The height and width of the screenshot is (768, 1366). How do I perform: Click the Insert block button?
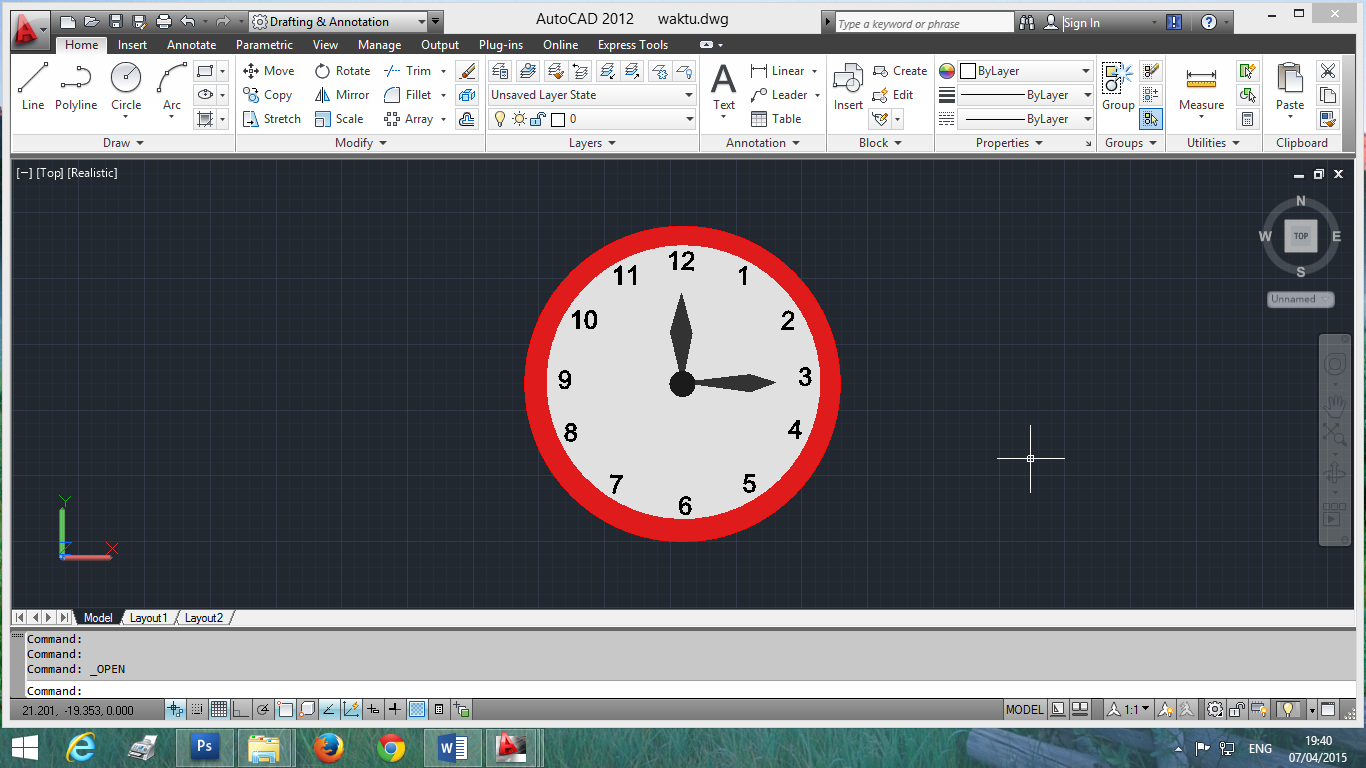848,87
